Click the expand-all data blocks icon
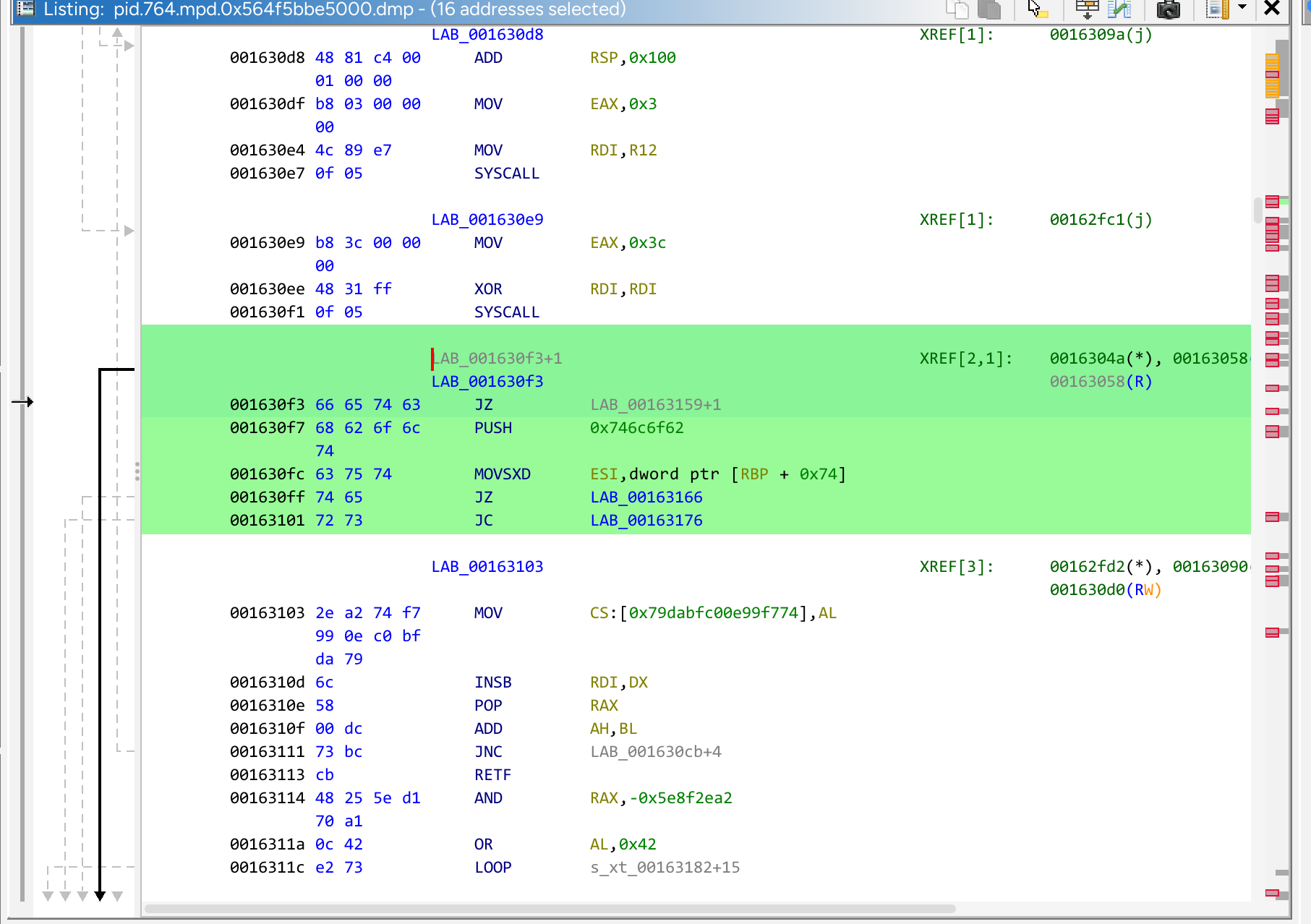This screenshot has width=1311, height=924. 1087,10
